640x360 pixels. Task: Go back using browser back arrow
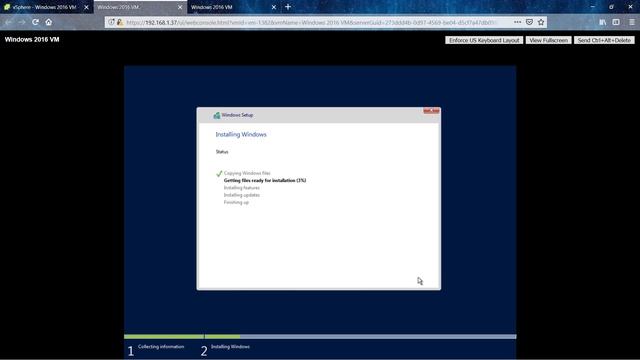pyautogui.click(x=9, y=22)
